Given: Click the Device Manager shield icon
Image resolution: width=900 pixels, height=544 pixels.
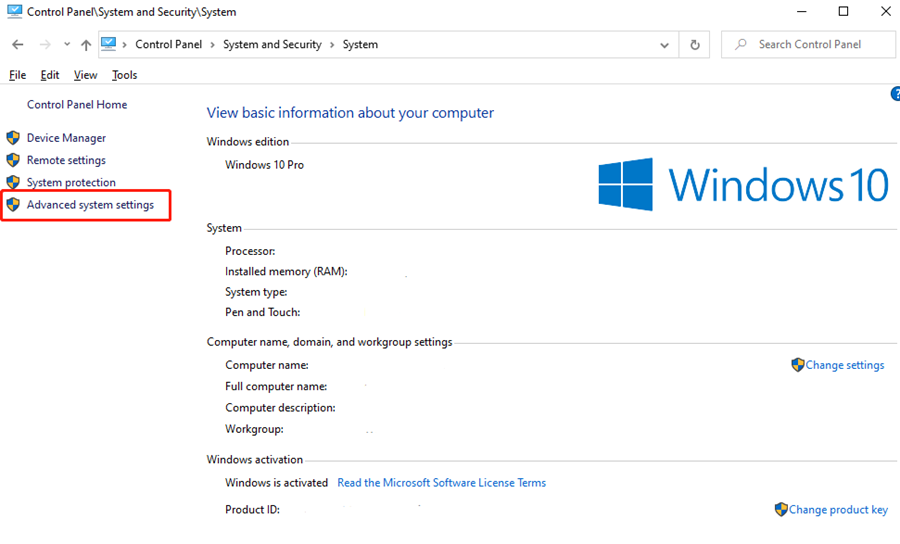Looking at the screenshot, I should 13,138.
